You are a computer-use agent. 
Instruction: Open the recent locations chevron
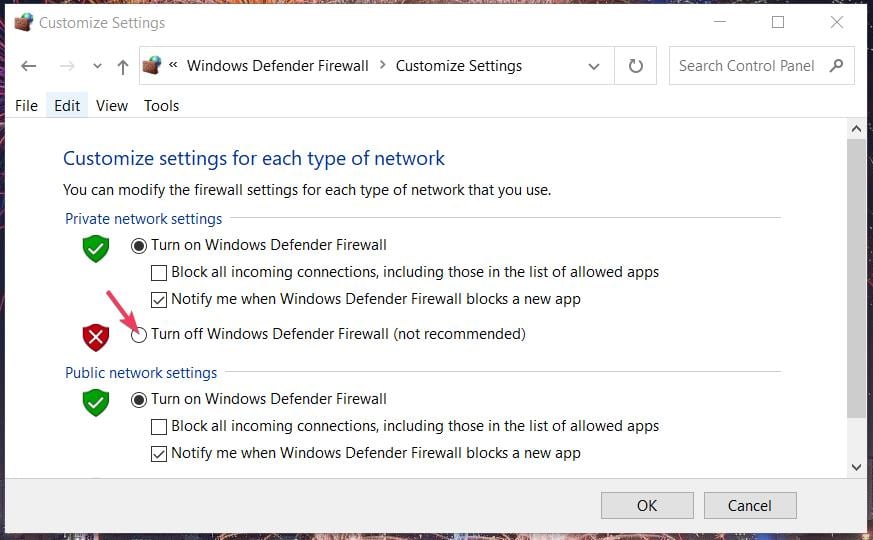pos(97,66)
